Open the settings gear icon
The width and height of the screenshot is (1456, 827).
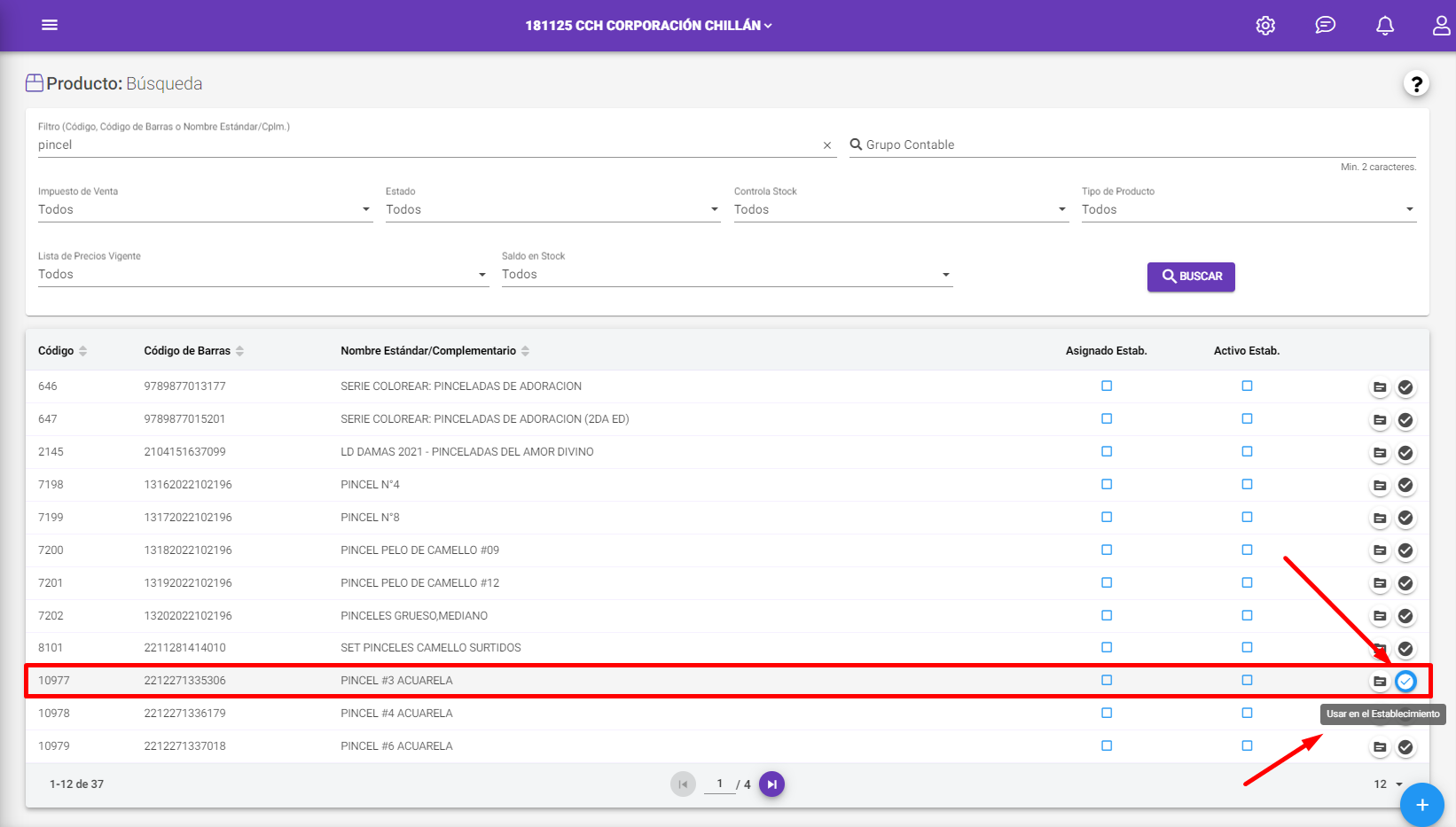coord(1265,26)
